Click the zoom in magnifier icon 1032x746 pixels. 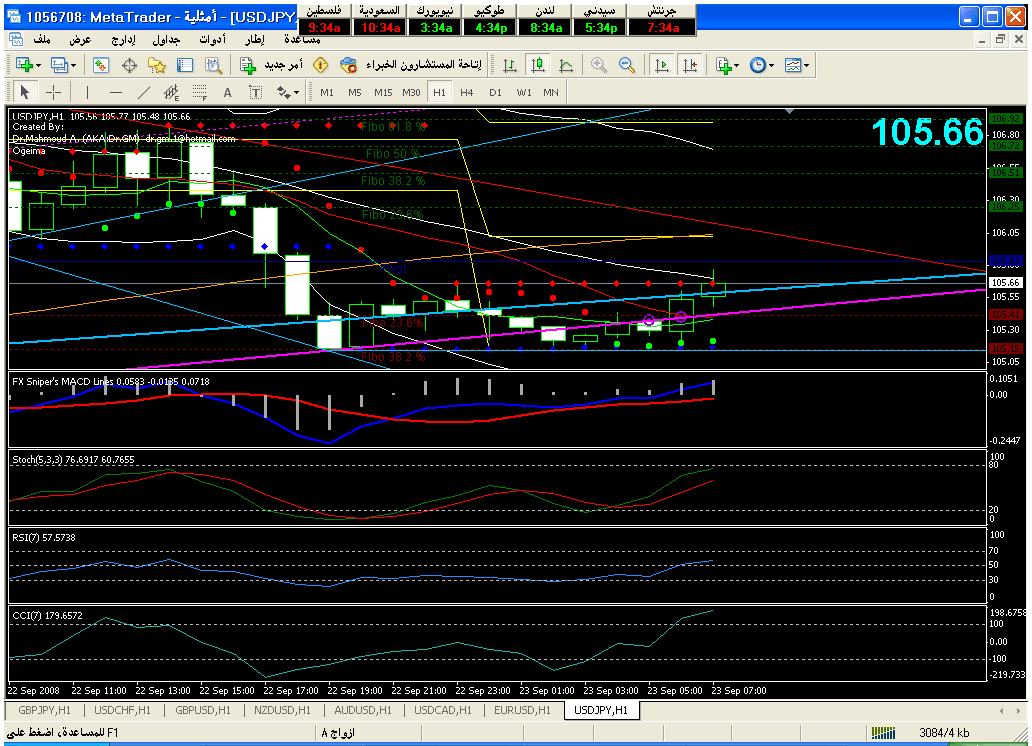point(599,65)
